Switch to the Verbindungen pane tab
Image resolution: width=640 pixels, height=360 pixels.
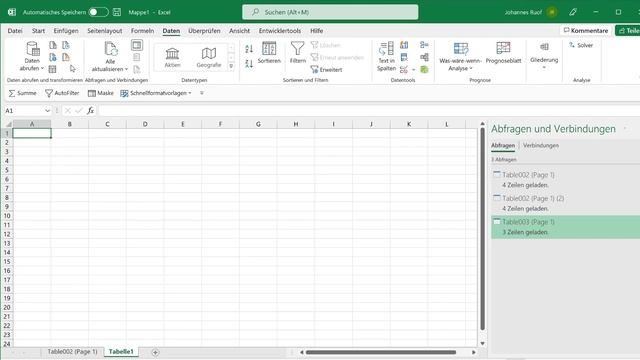coord(540,145)
